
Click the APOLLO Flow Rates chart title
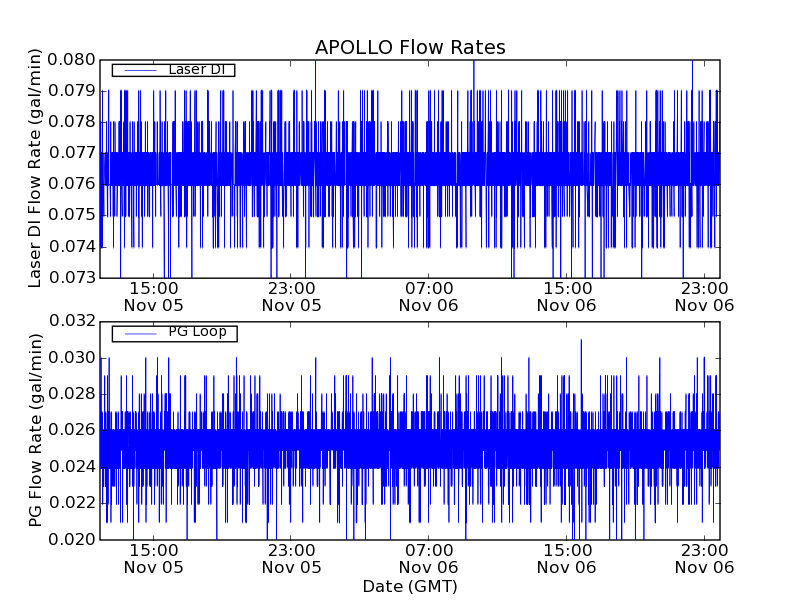410,47
